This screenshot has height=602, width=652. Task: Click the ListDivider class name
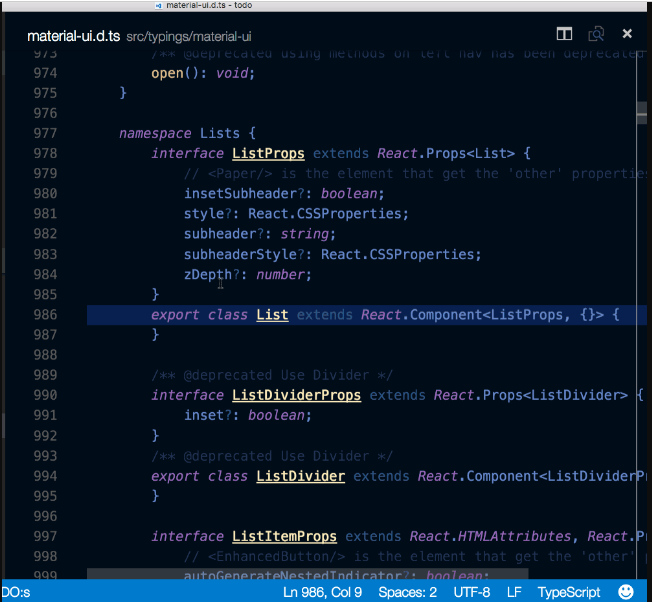[301, 476]
